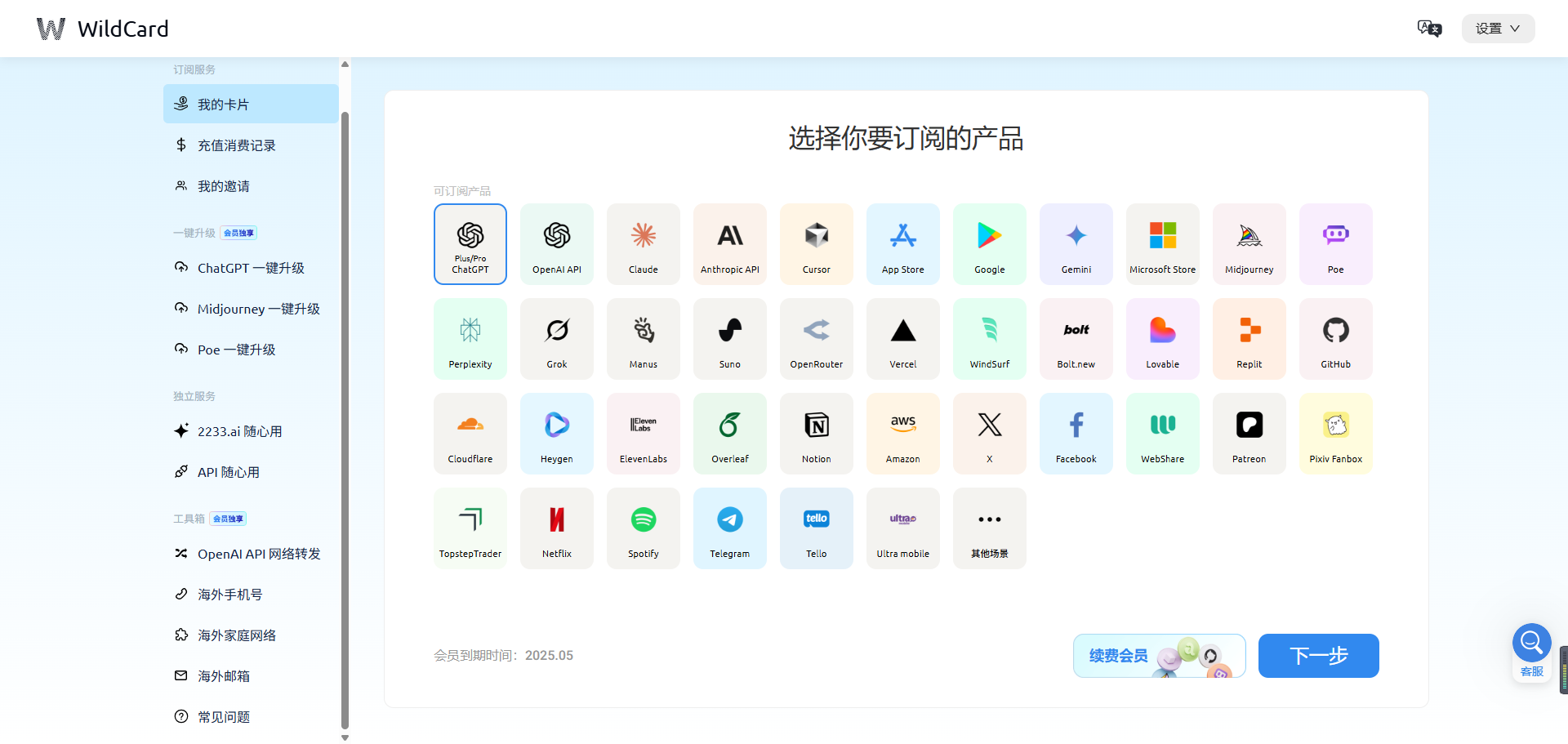The height and width of the screenshot is (744, 1568).
Task: Open 我的卡片 in the sidebar
Action: point(251,104)
